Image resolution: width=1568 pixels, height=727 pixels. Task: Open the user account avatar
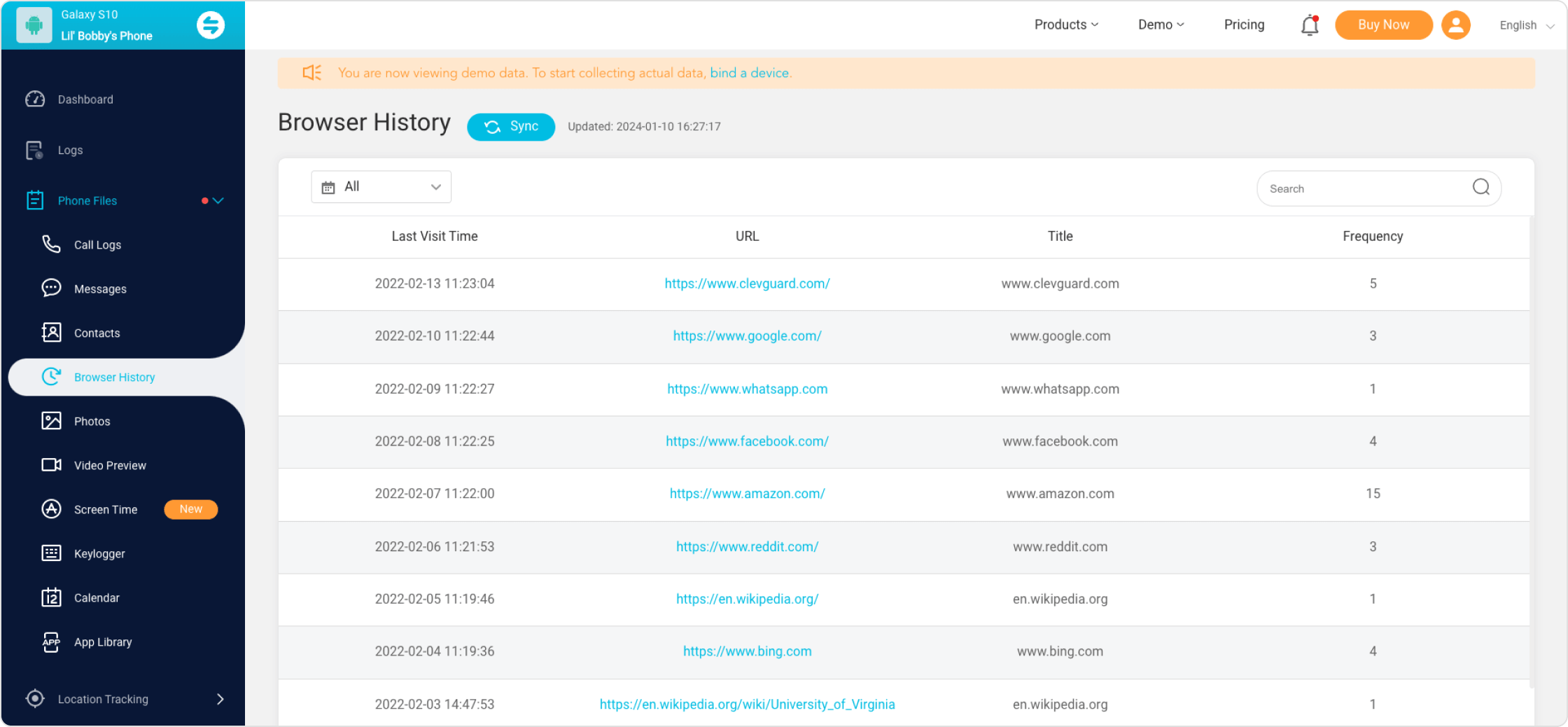1456,25
